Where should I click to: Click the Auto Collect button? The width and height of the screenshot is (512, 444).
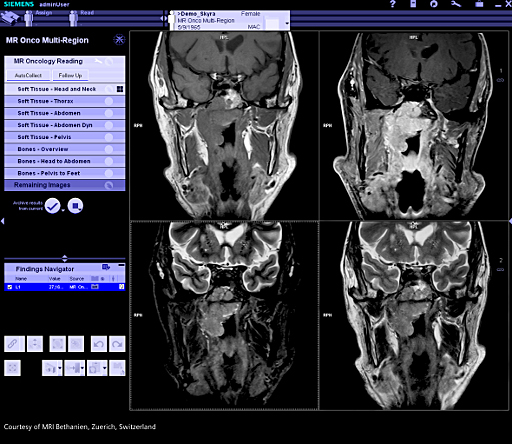coord(28,76)
